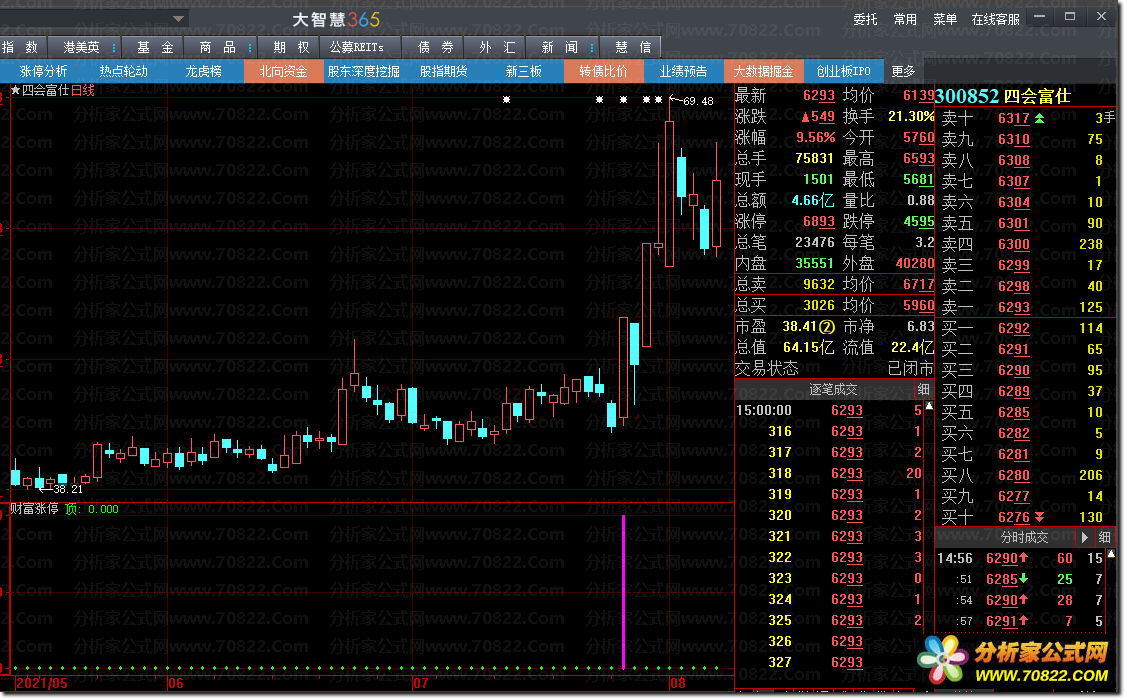Click the 跌停 price value 4595
Viewport: 1127px width, 700px height.
pyautogui.click(x=919, y=221)
